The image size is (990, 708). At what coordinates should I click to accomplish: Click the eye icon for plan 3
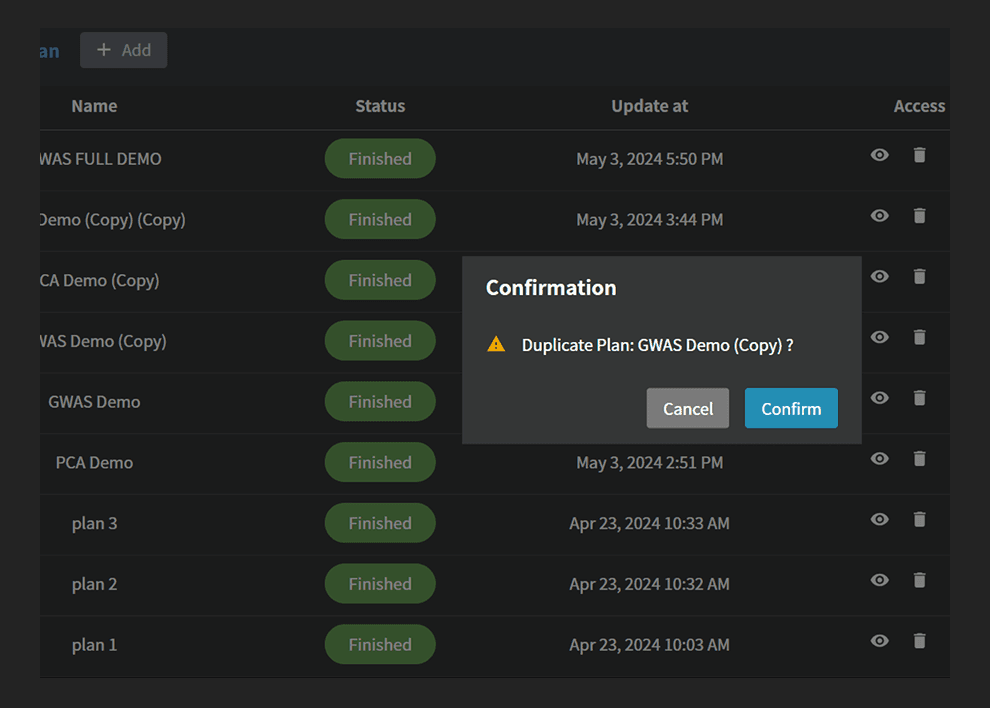click(x=879, y=520)
